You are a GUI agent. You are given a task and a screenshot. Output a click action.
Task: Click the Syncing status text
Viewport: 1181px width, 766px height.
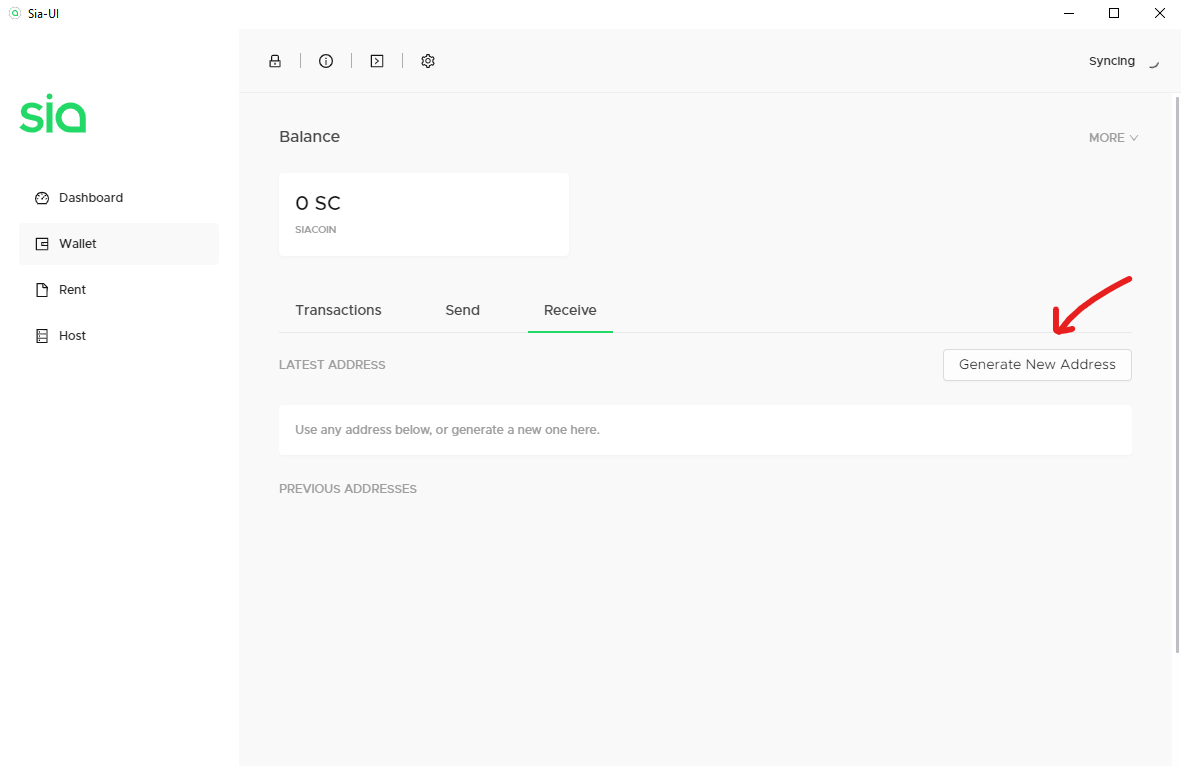point(1112,61)
